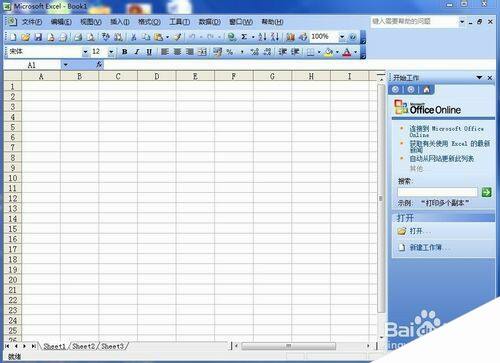Open the Paste options dropdown arrow
This screenshot has width=500, height=363.
coord(167,37)
